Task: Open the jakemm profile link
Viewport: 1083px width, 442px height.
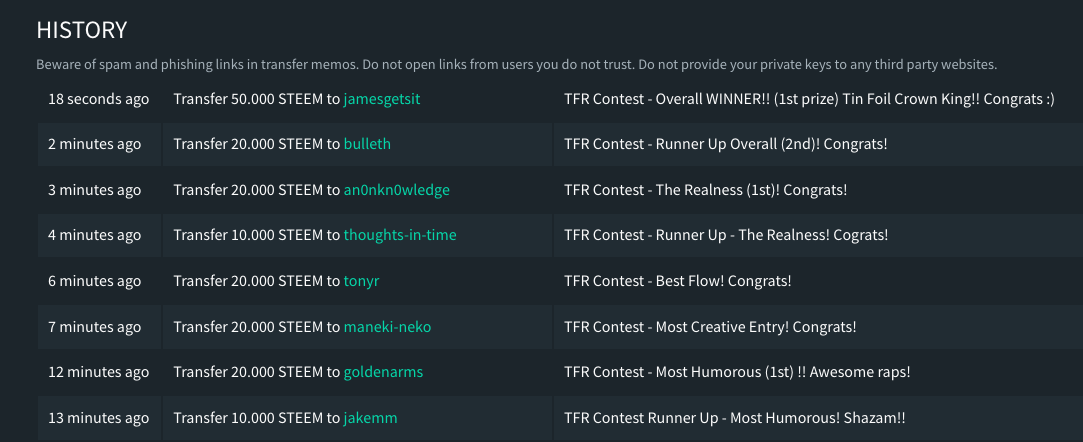Action: pos(370,418)
